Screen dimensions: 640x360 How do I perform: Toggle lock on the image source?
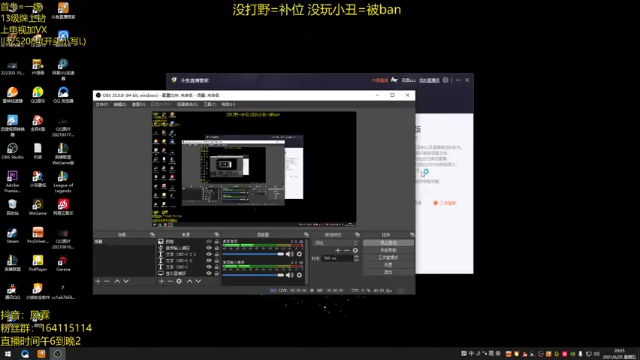click(x=217, y=242)
